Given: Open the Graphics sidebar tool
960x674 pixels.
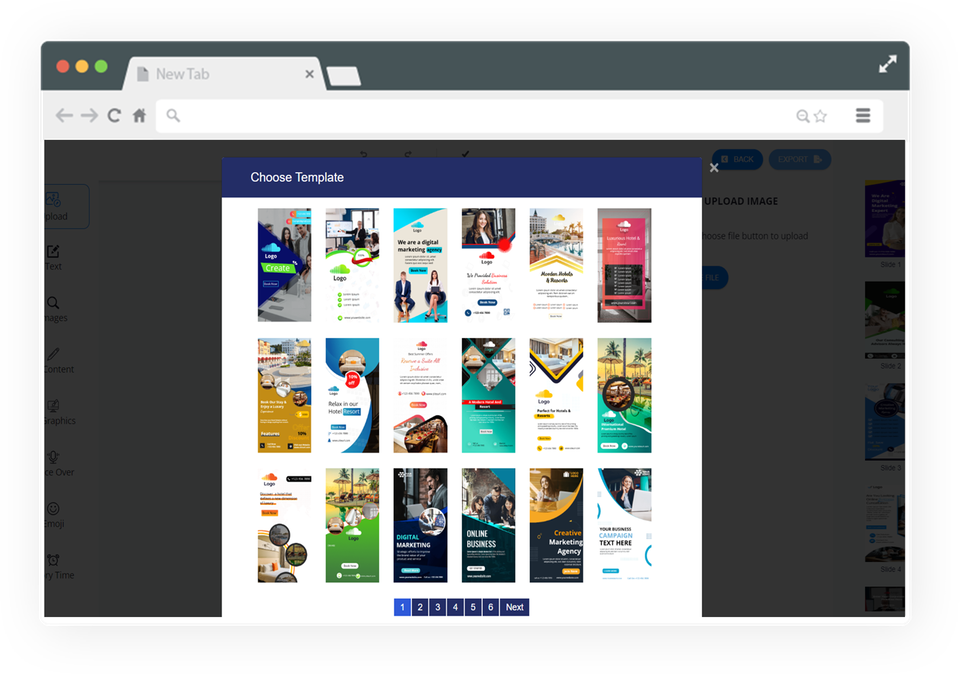Looking at the screenshot, I should tap(58, 412).
